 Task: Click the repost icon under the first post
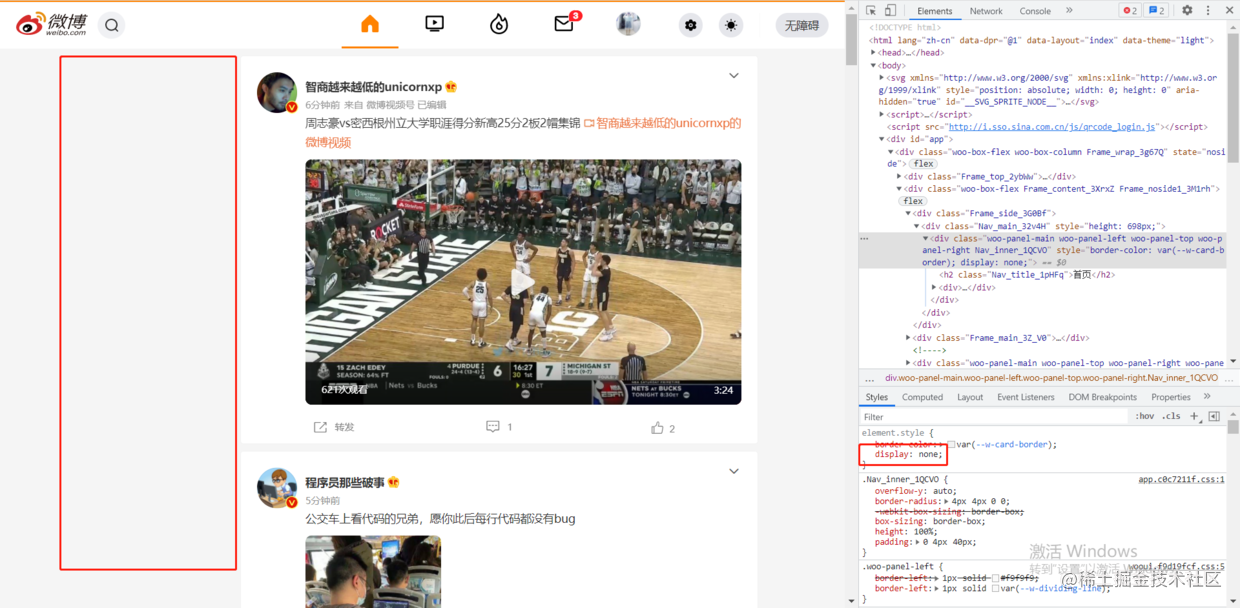pyautogui.click(x=320, y=427)
